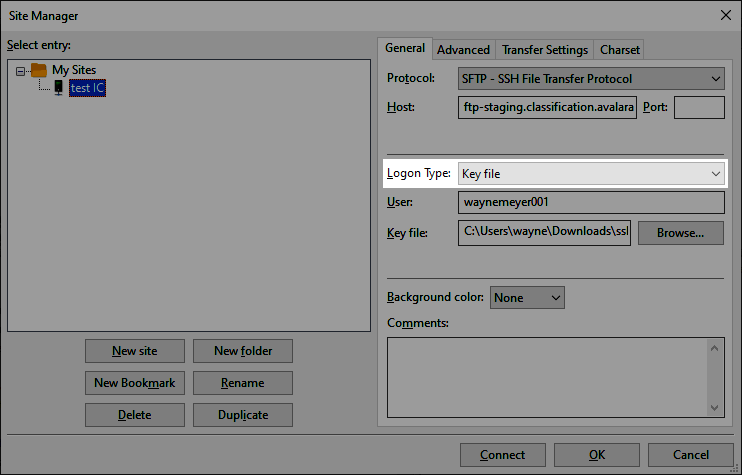Click the My Sites folder icon
The height and width of the screenshot is (475, 742).
pos(39,70)
